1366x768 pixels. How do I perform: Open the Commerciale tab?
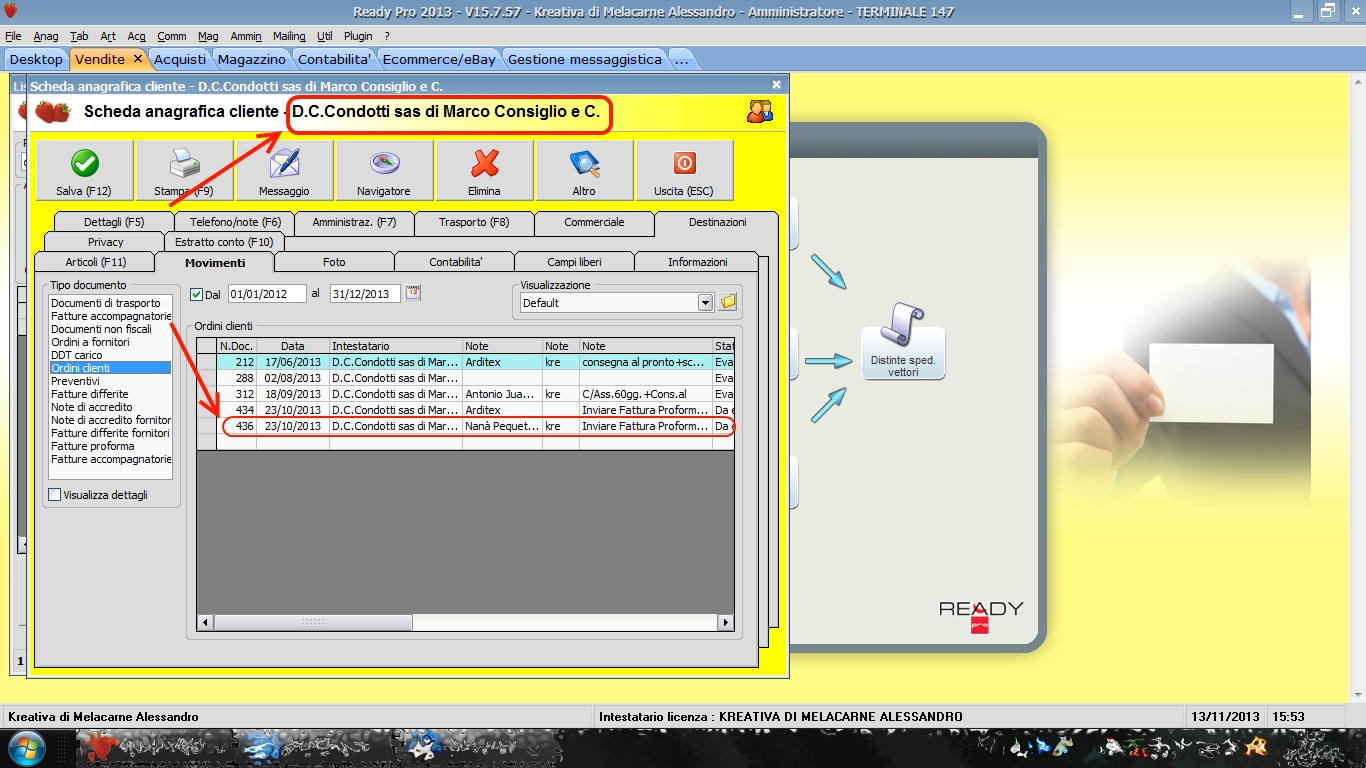(594, 222)
